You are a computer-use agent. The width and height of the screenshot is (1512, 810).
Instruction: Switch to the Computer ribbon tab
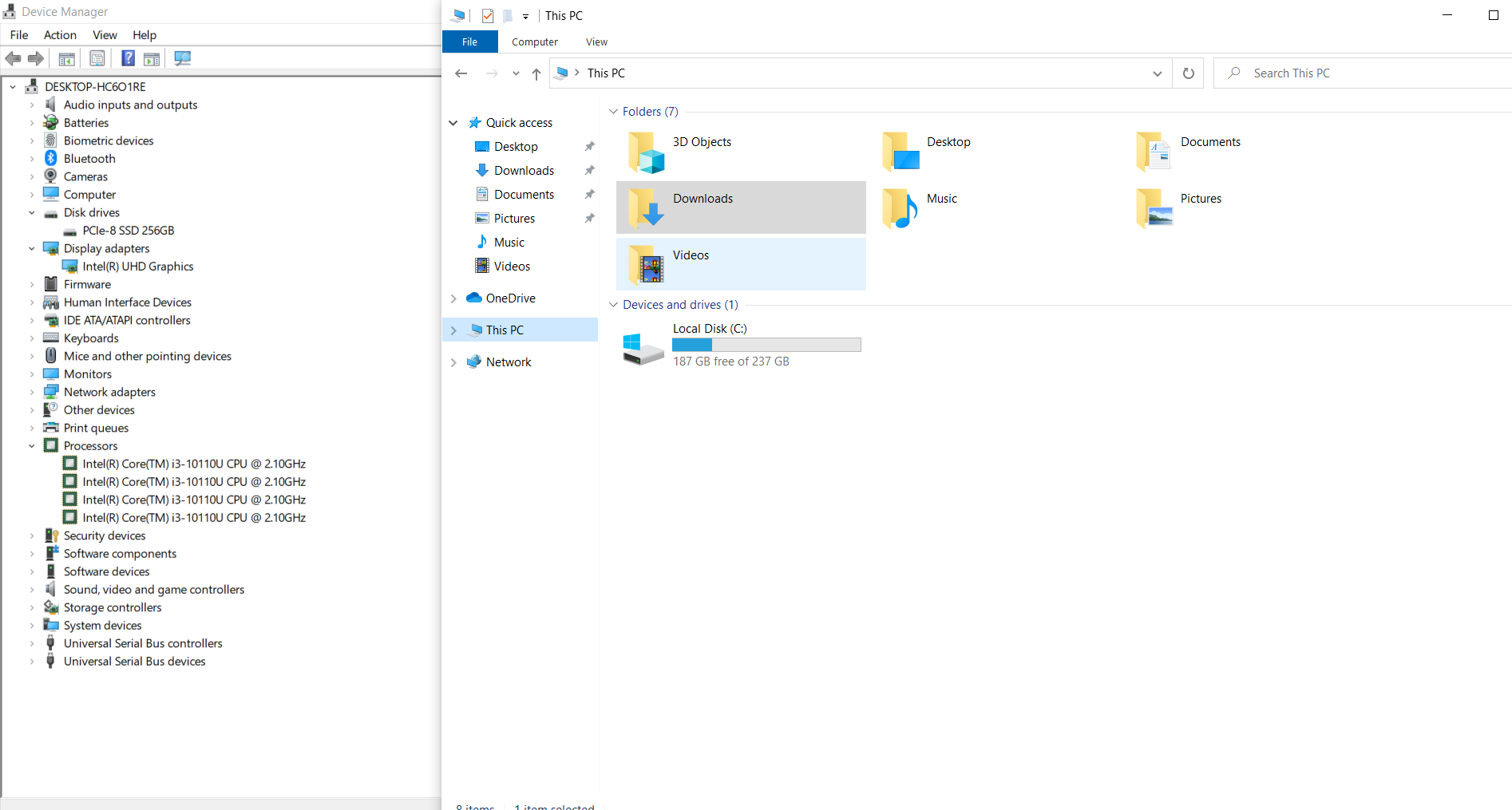coord(534,42)
